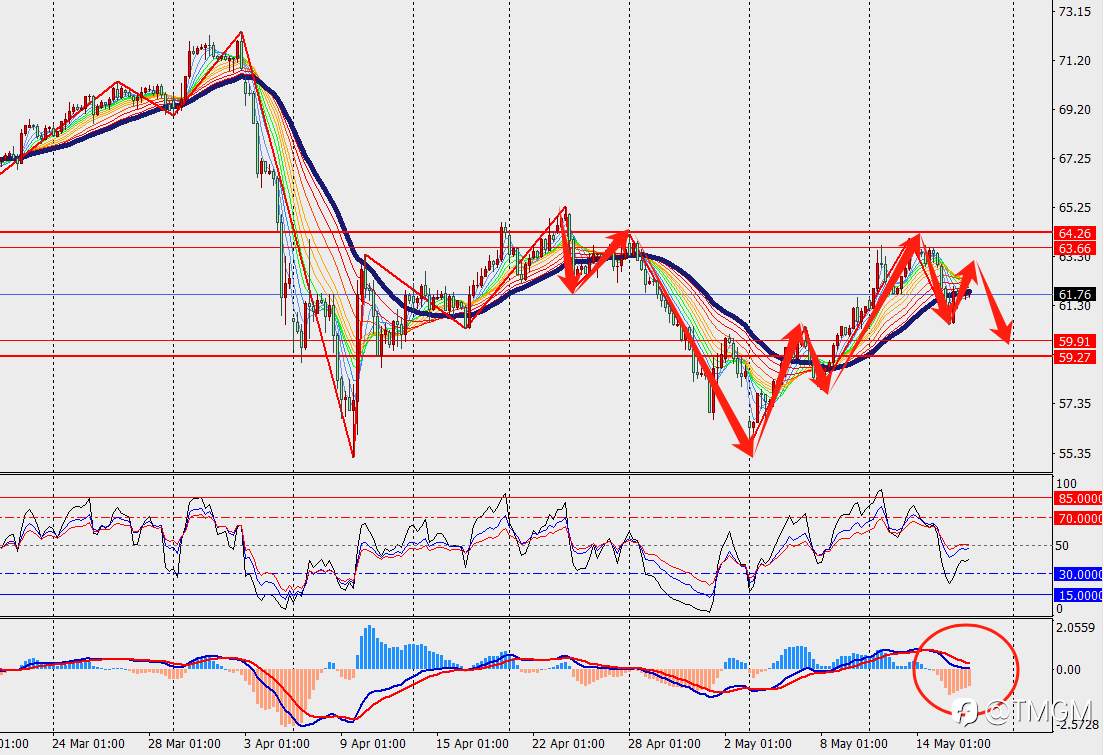Click the 73.15 price axis value
The width and height of the screenshot is (1104, 755).
pos(1075,11)
